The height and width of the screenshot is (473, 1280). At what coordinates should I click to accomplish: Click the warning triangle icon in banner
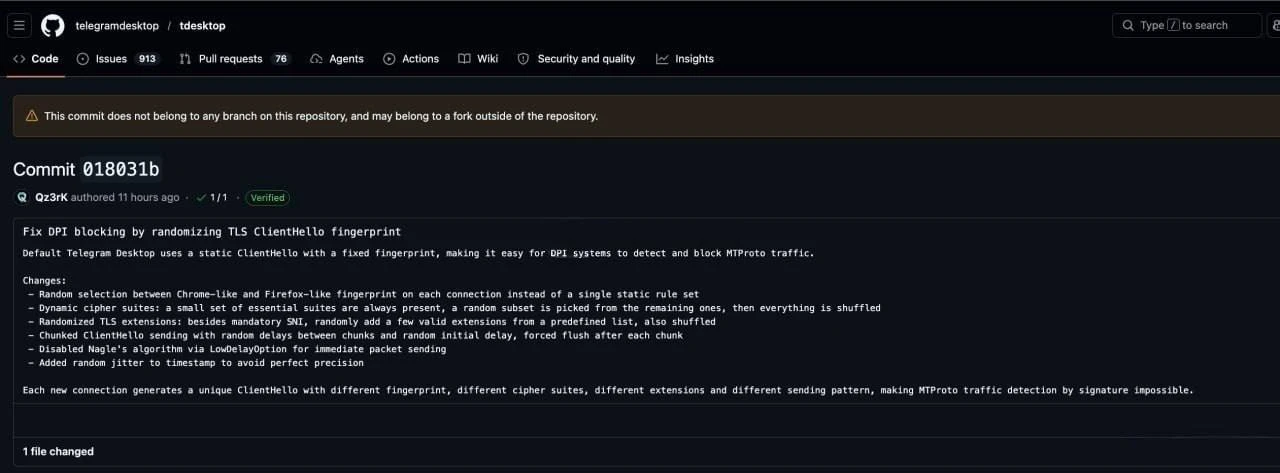click(32, 116)
